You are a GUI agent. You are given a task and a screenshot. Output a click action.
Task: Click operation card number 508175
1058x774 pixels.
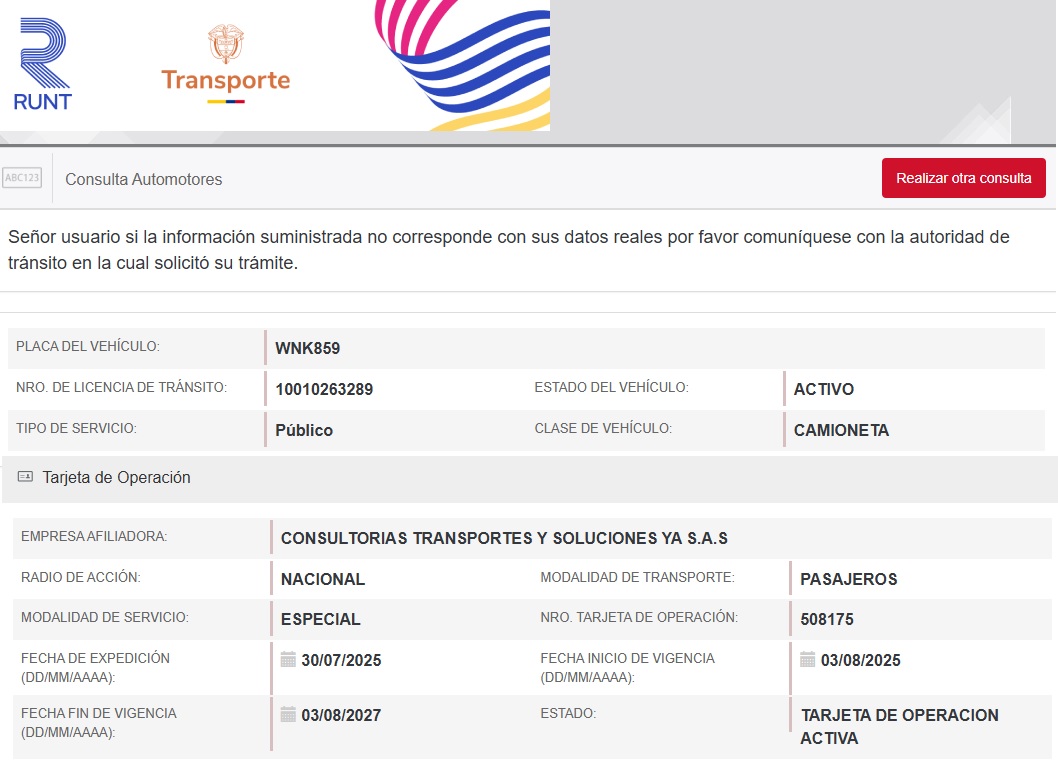[x=827, y=620]
